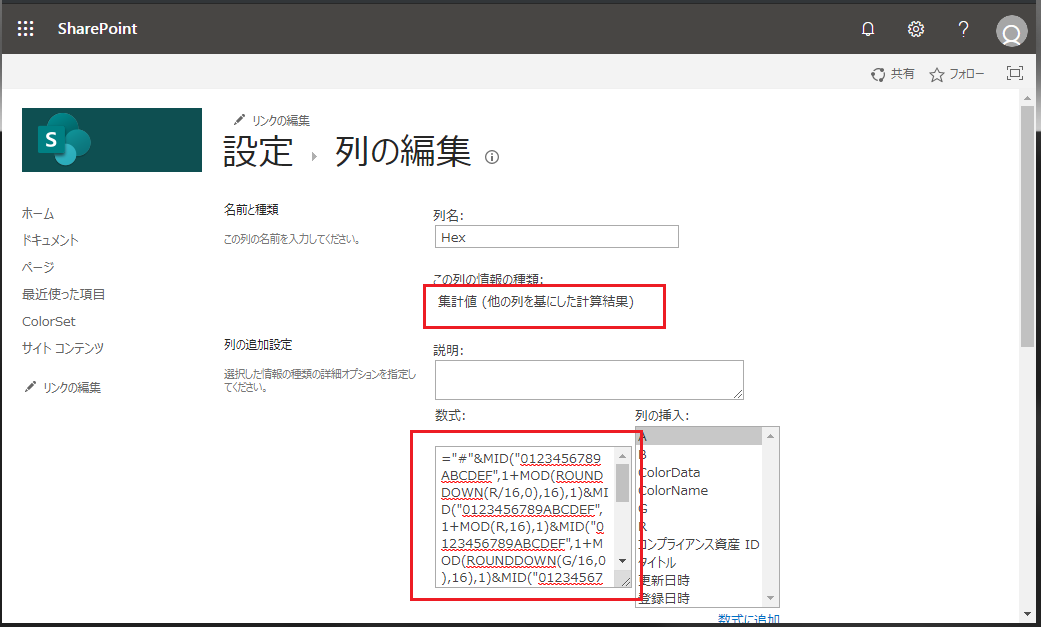The height and width of the screenshot is (627, 1041).
Task: Click the 数式に追加 link
Action: [x=749, y=619]
